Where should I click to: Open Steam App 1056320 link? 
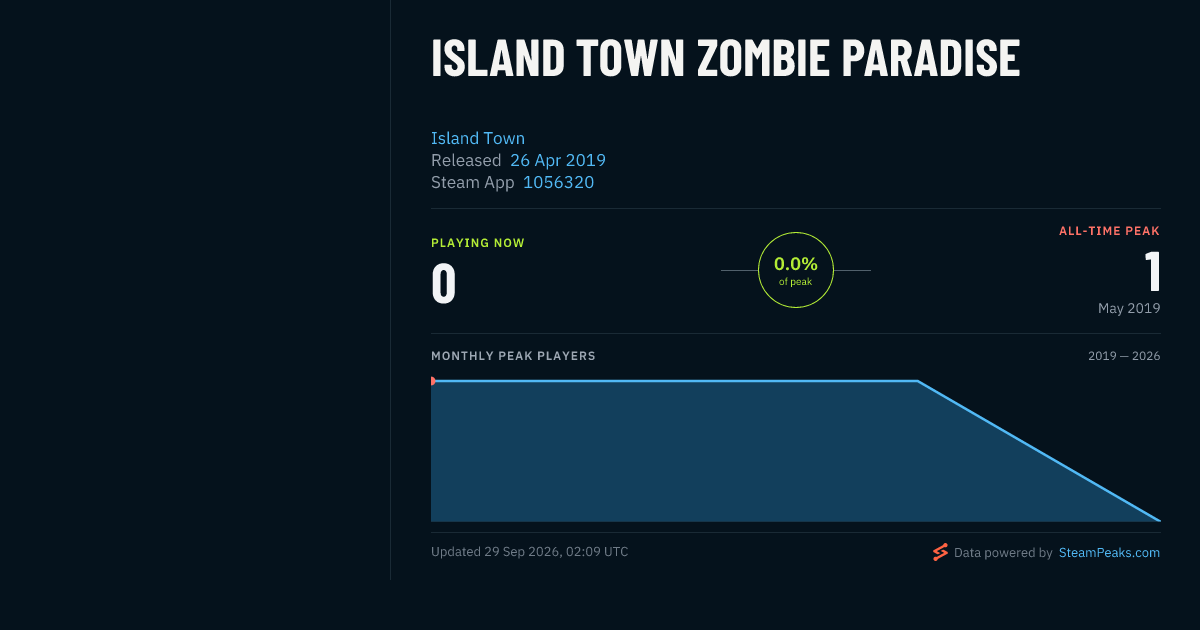tap(558, 182)
